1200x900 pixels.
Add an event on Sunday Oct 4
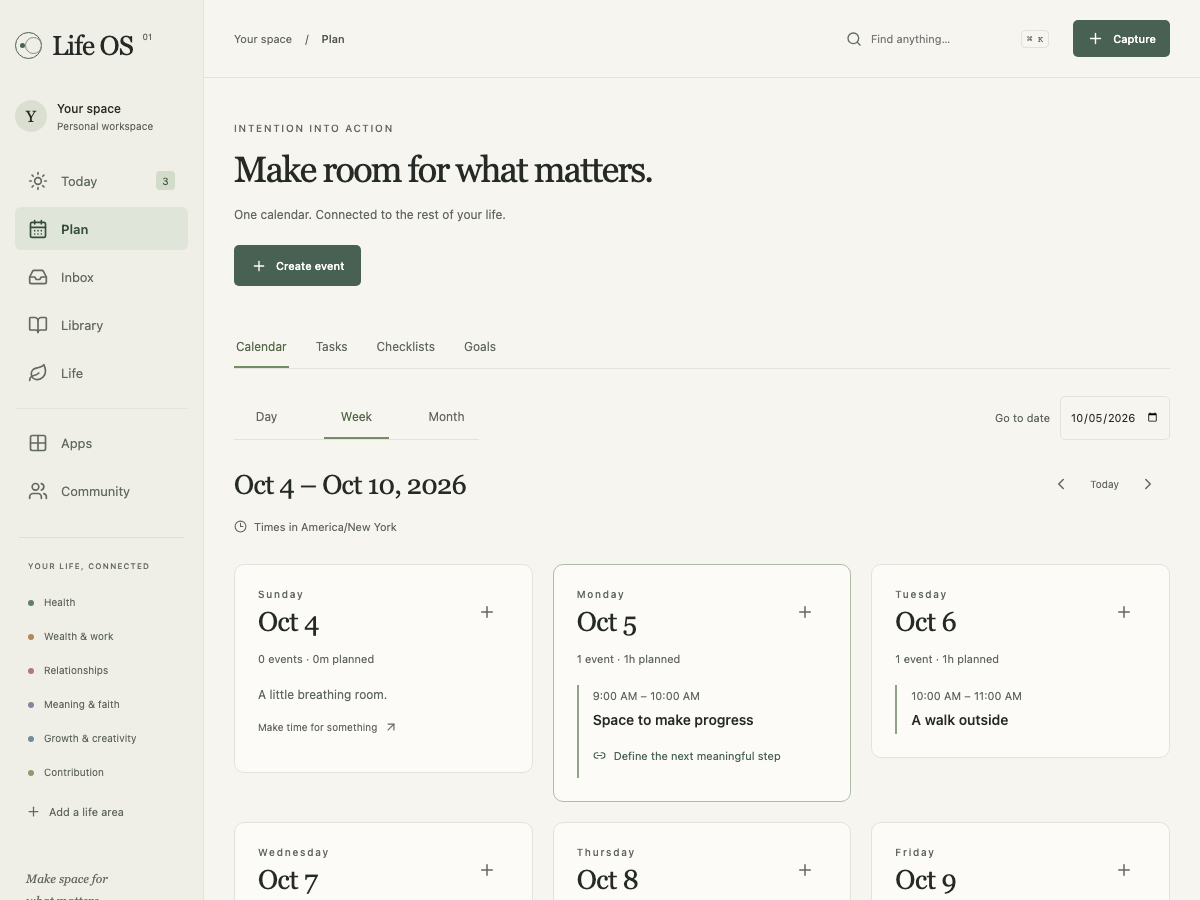pos(487,612)
